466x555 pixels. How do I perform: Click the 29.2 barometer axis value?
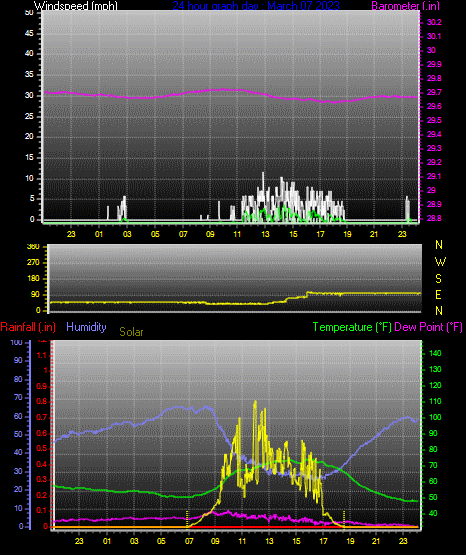tap(434, 162)
